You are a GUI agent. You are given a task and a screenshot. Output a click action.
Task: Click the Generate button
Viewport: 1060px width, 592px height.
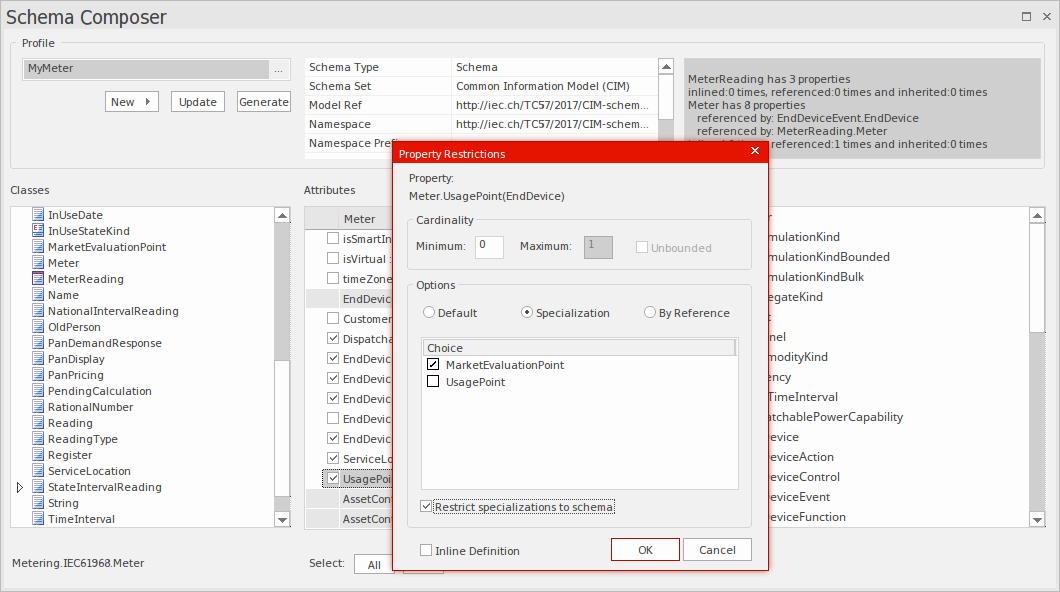263,101
